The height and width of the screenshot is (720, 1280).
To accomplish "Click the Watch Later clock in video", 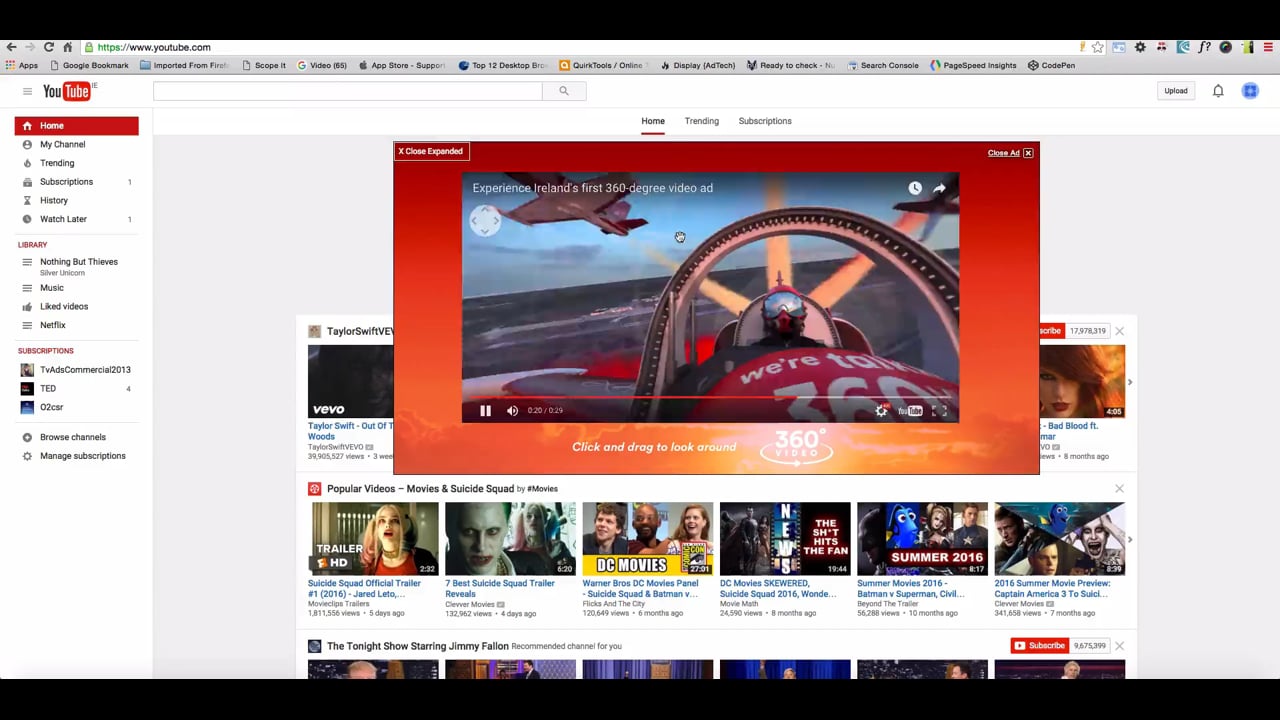I will pos(915,188).
